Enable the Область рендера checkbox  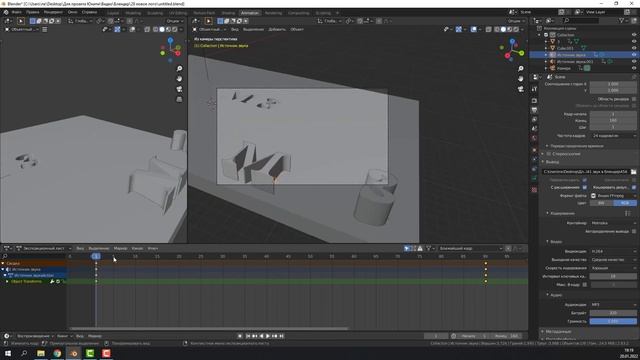pos(634,99)
